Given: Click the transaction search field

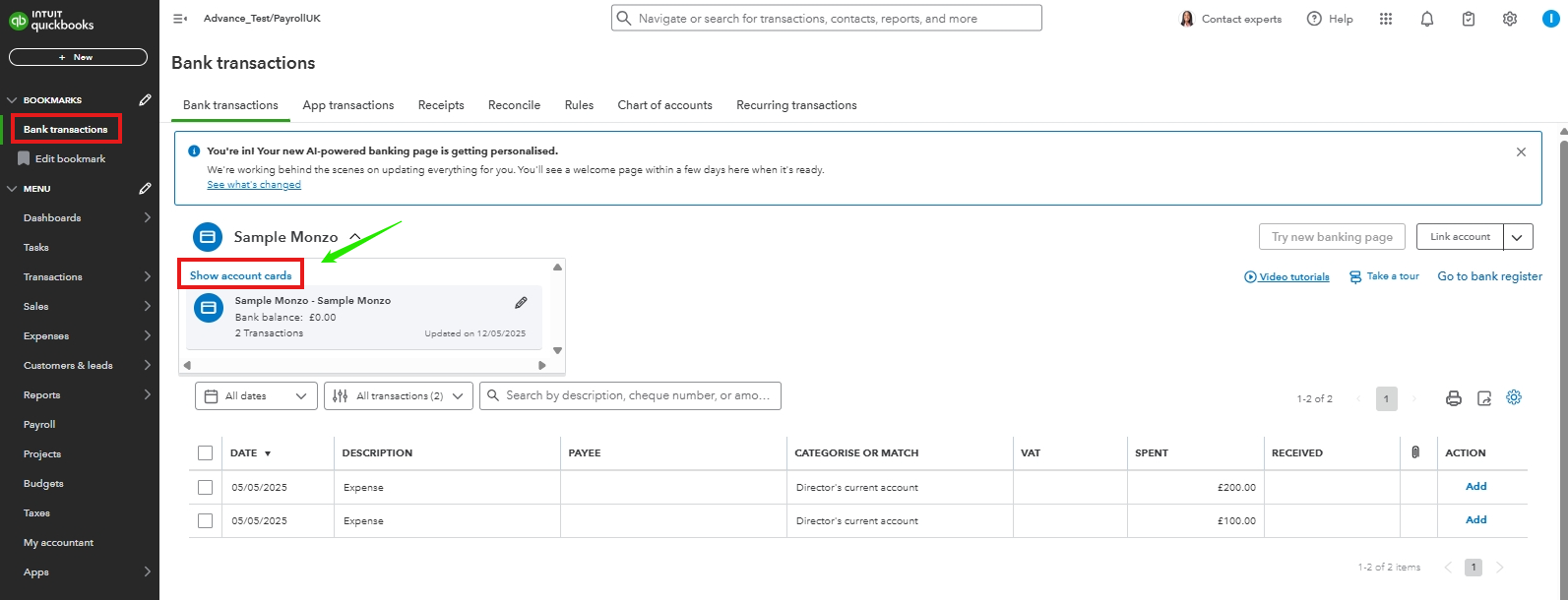Looking at the screenshot, I should click(x=635, y=395).
